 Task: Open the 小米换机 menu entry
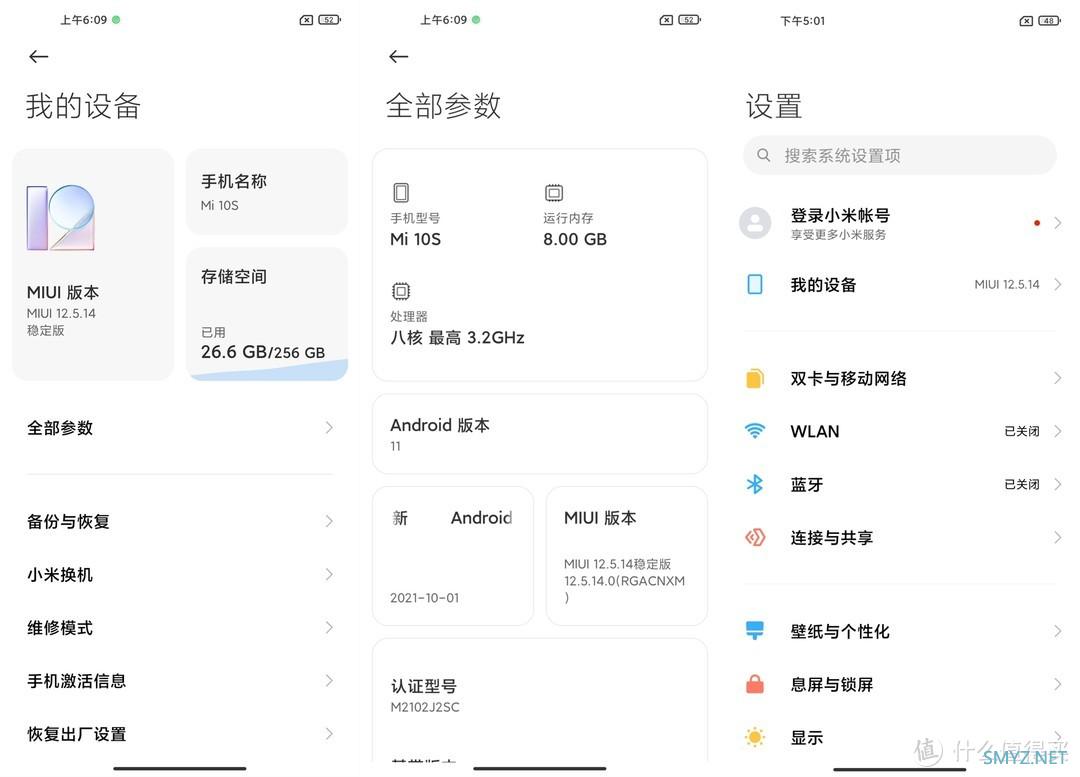(180, 574)
